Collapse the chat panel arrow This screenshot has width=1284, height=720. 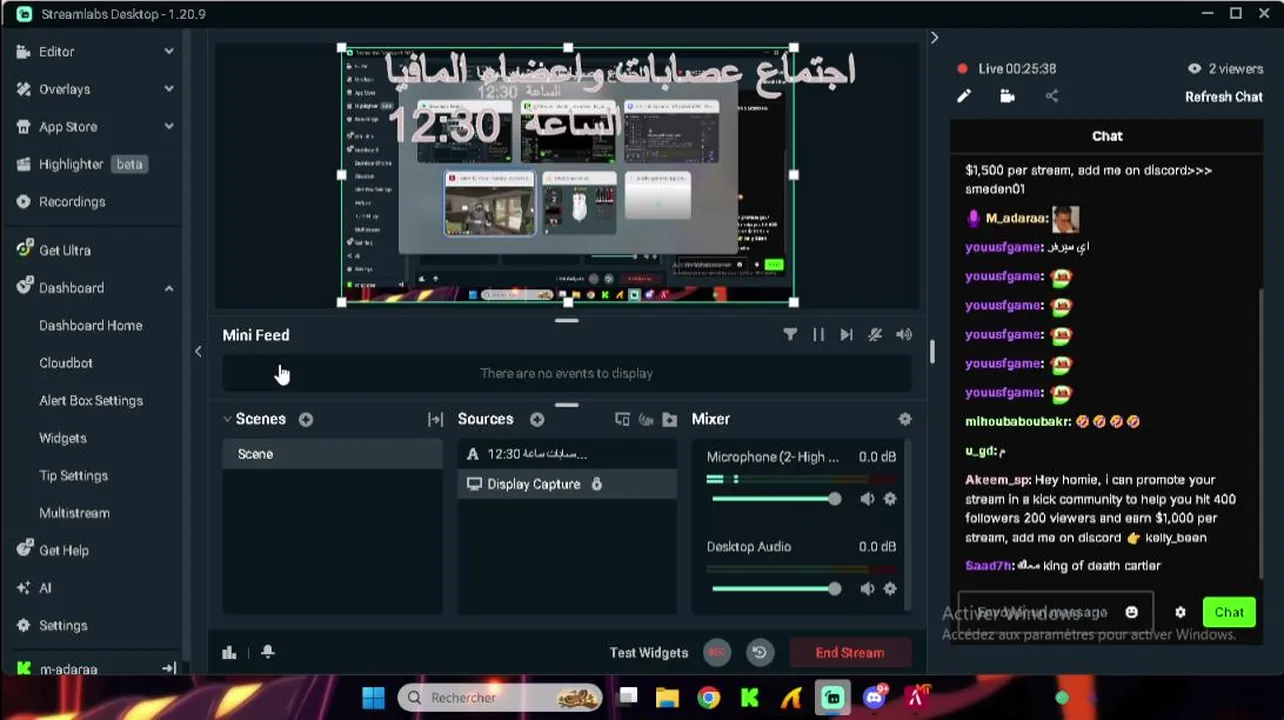(x=934, y=37)
